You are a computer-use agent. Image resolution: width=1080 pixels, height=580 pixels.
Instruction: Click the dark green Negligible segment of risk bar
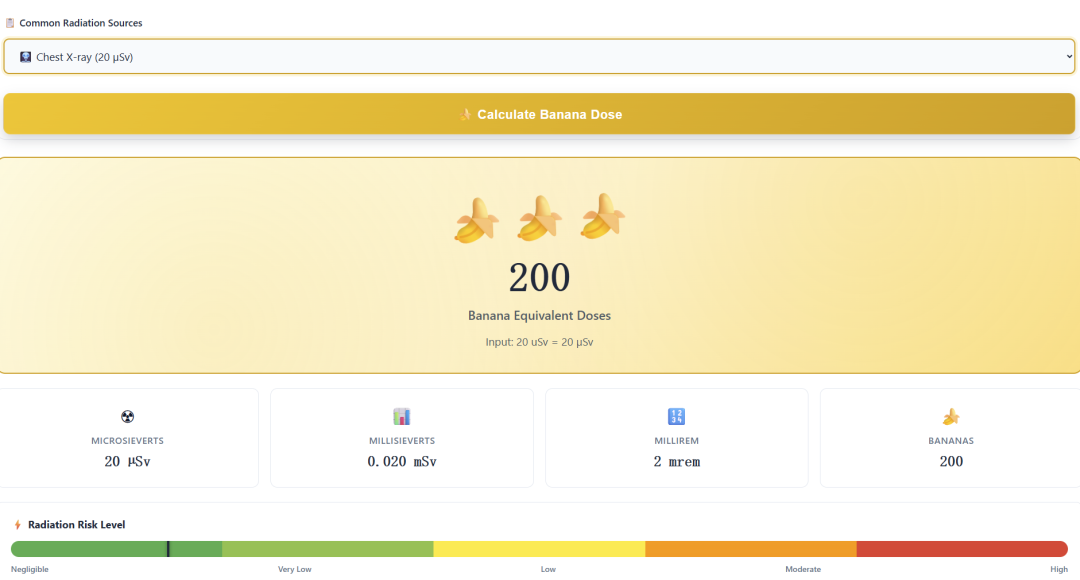pos(116,549)
